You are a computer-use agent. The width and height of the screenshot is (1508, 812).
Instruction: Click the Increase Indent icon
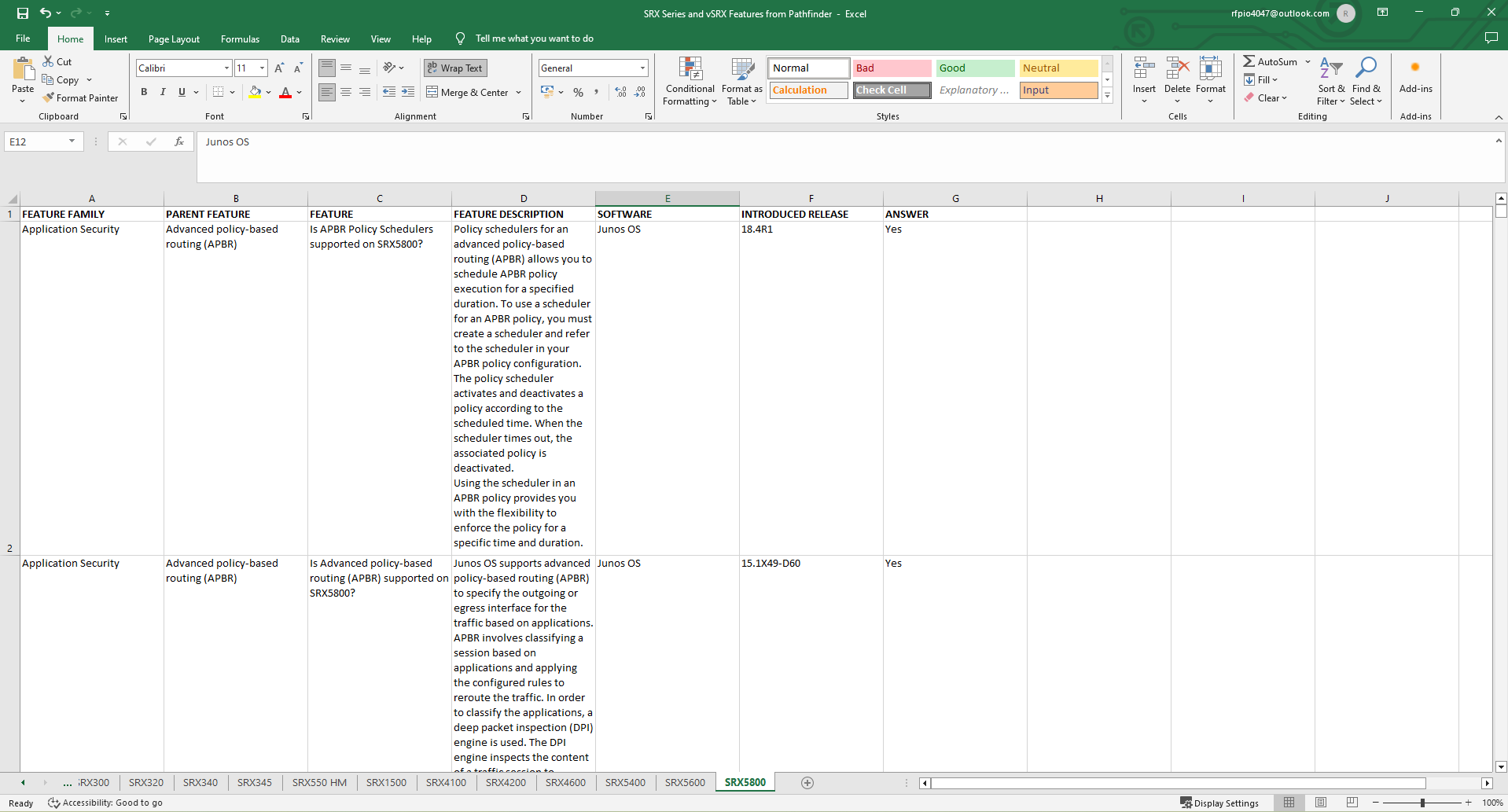408,92
